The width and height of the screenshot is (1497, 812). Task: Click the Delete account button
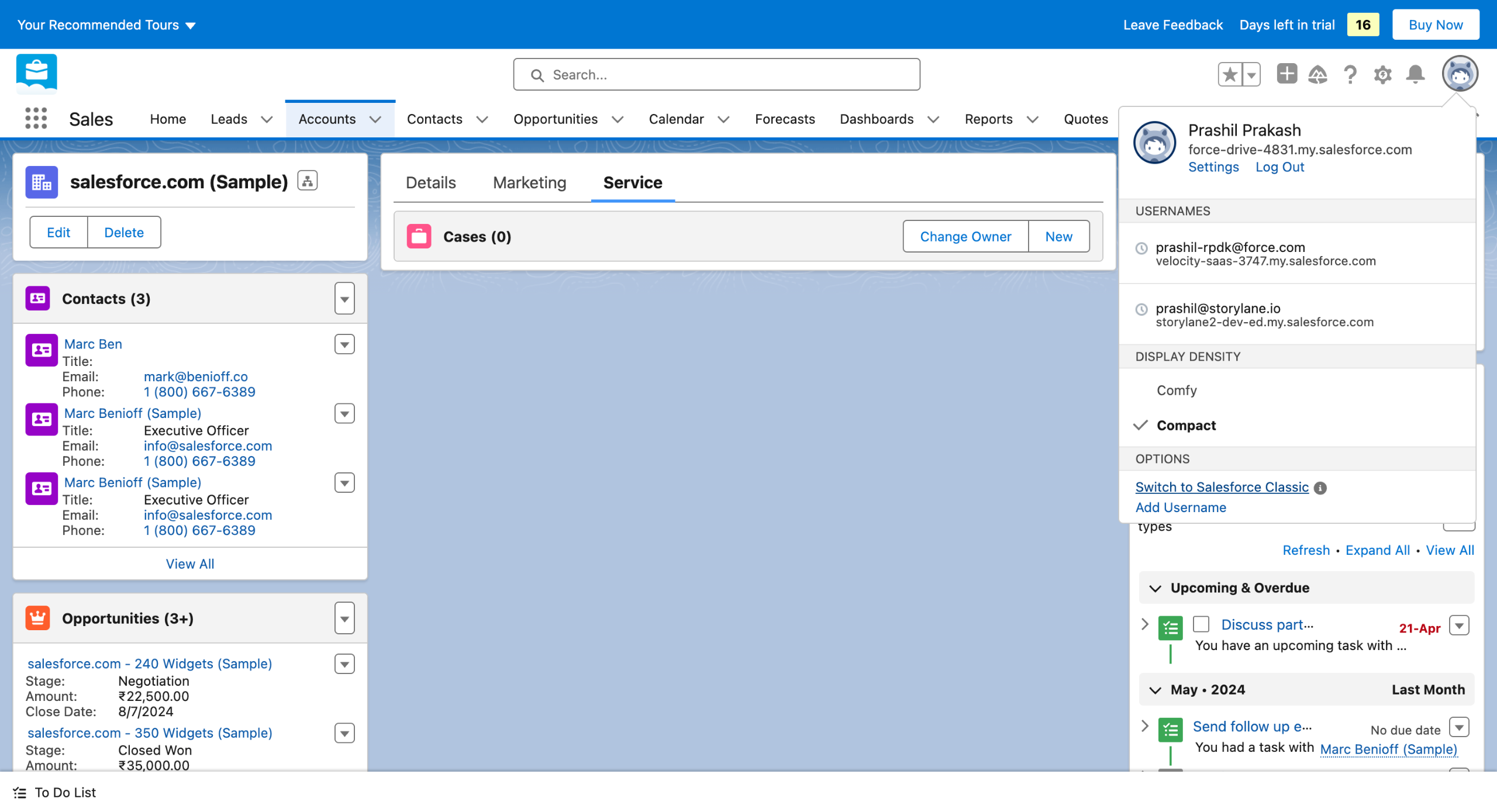coord(124,232)
